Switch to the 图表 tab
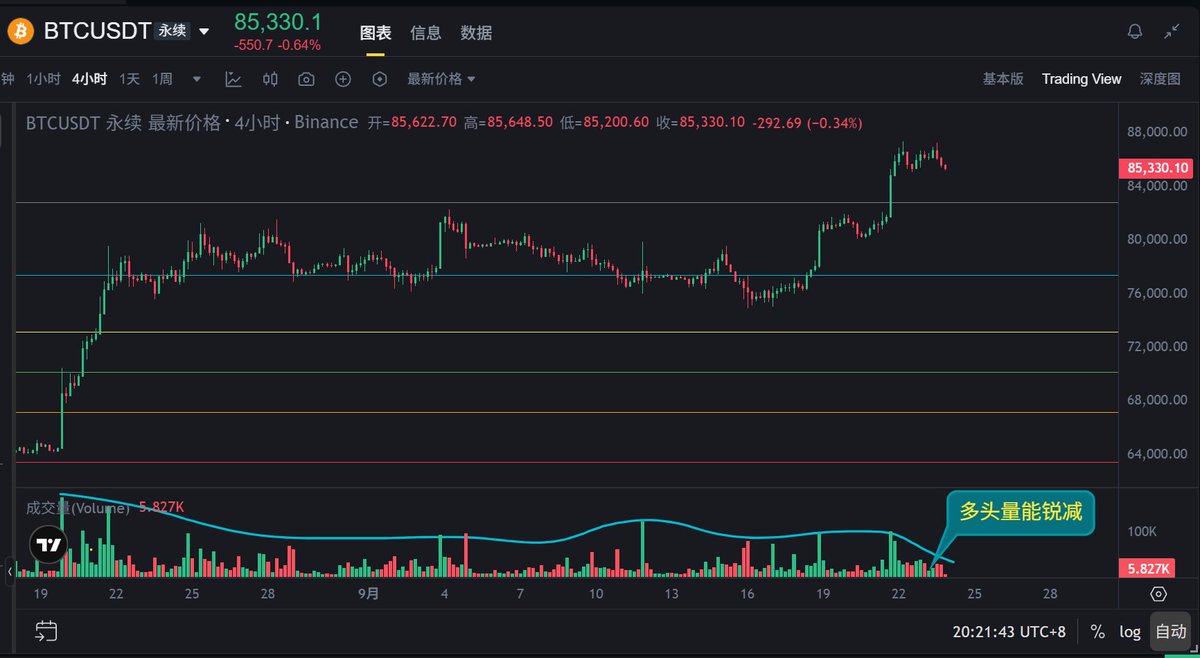This screenshot has width=1200, height=658. 376,33
